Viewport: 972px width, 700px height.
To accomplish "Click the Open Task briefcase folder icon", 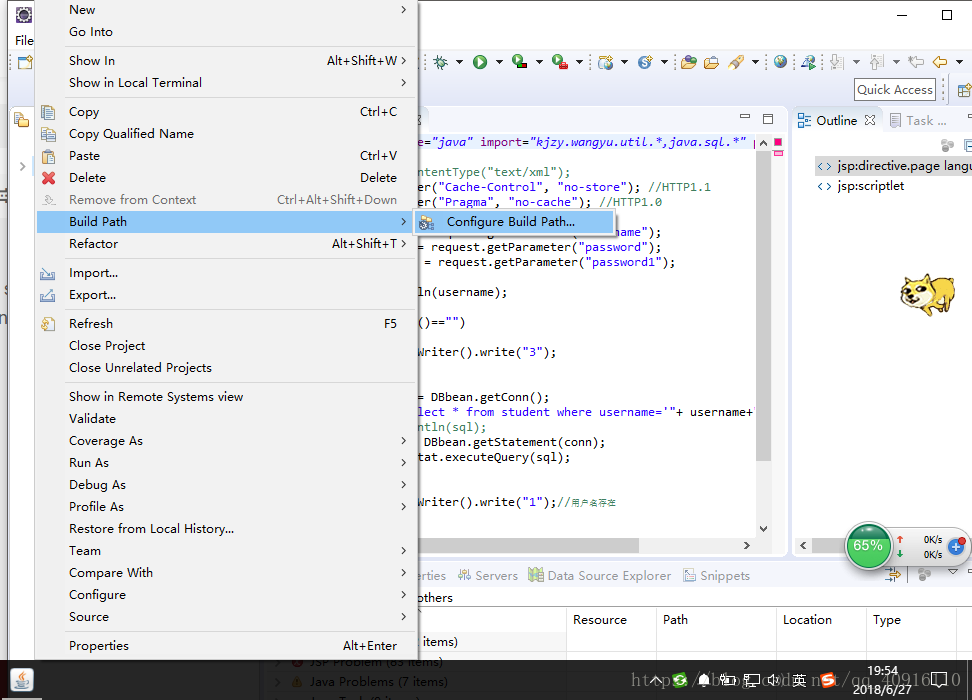I will point(712,62).
